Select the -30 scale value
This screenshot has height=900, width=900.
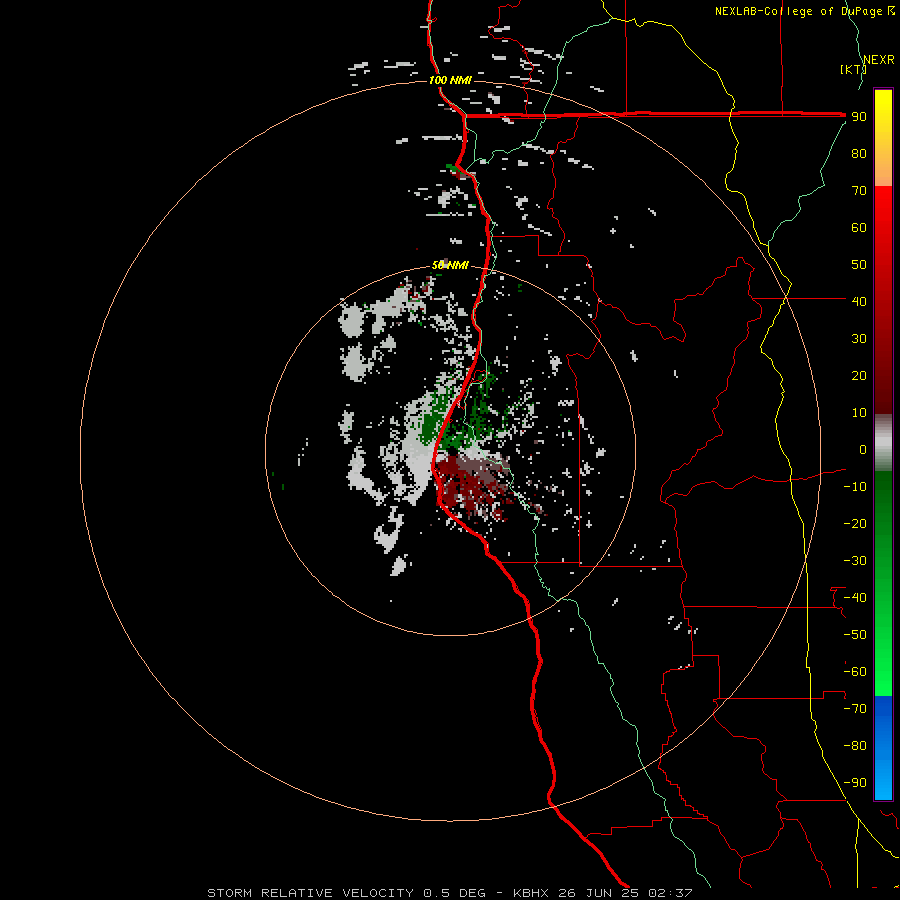click(855, 561)
